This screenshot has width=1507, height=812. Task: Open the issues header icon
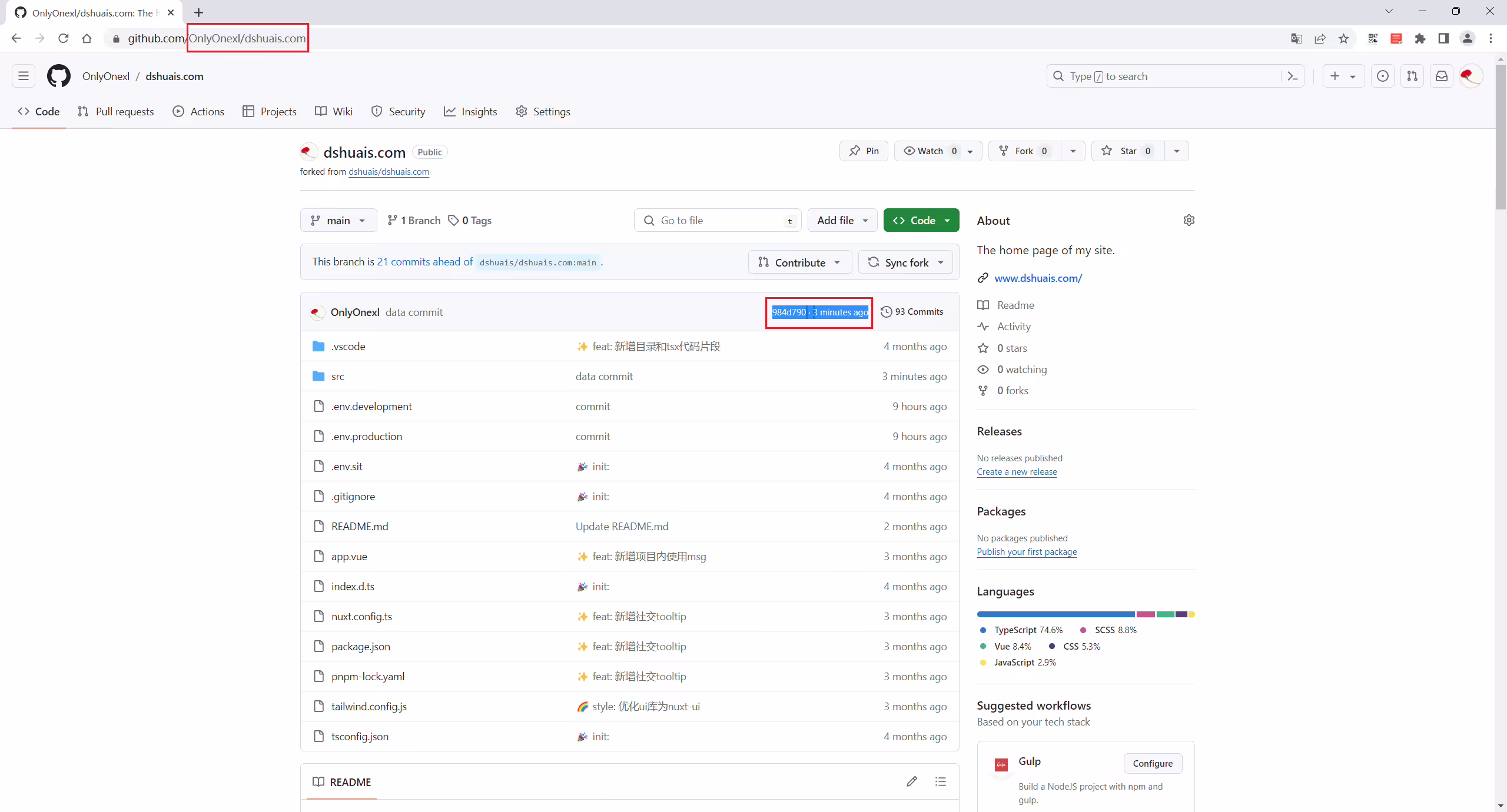click(x=1383, y=76)
